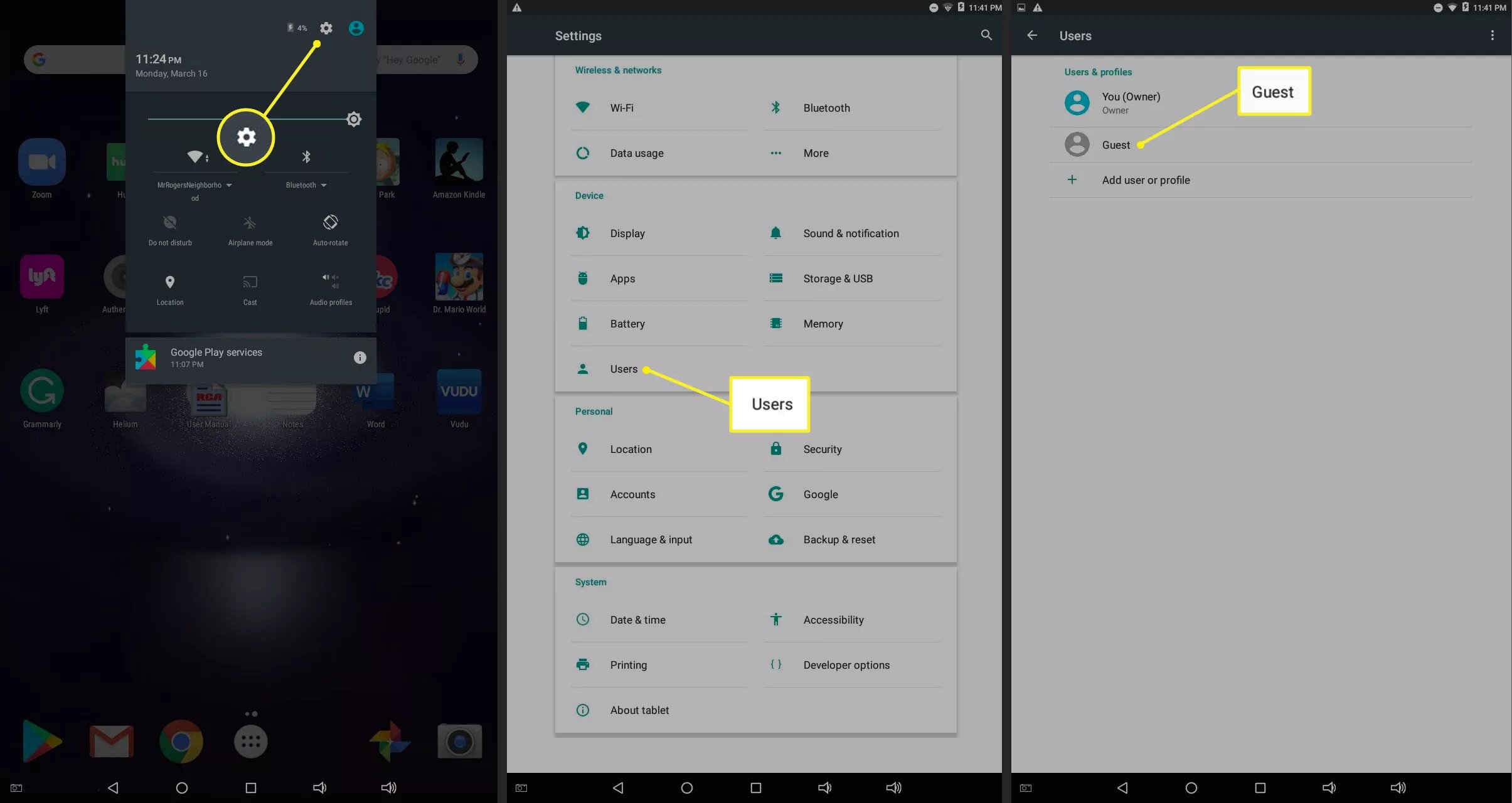This screenshot has height=803, width=1512.
Task: Tap the Settings search magnifier icon
Action: (986, 35)
